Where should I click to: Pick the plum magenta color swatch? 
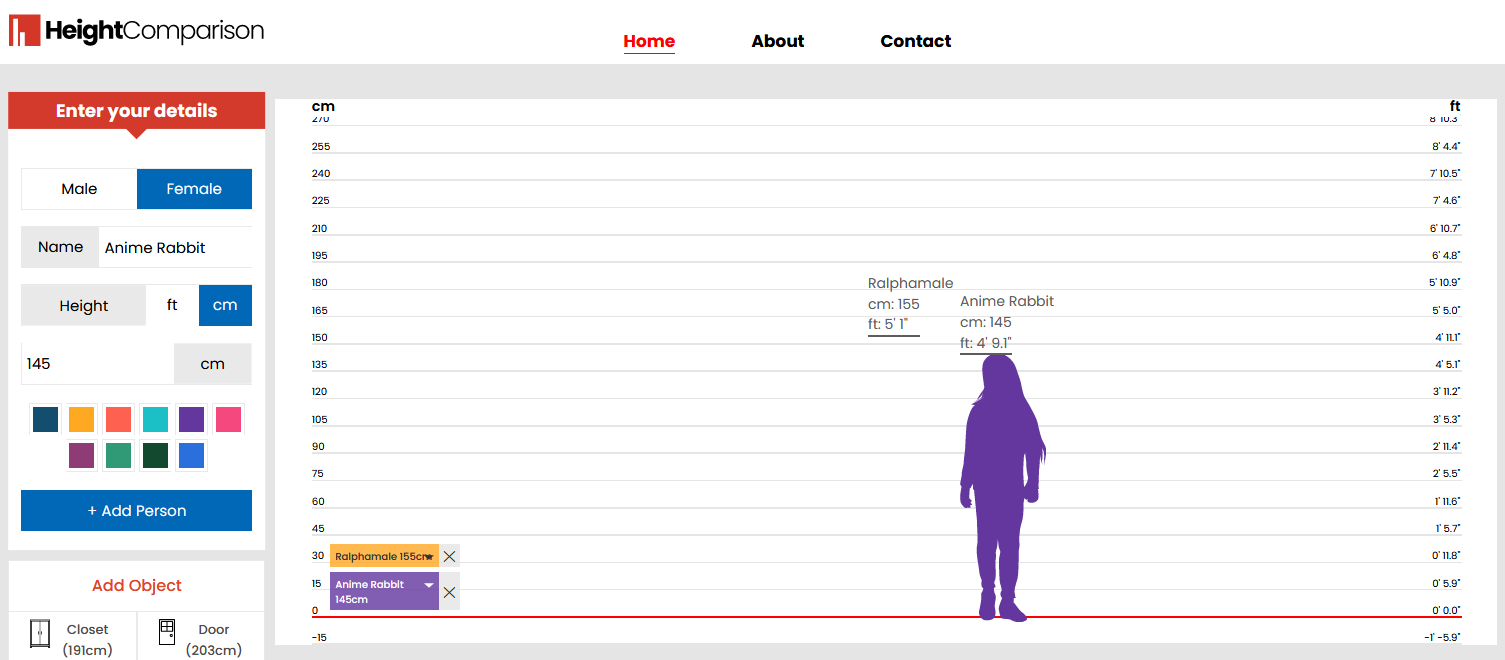tap(82, 456)
